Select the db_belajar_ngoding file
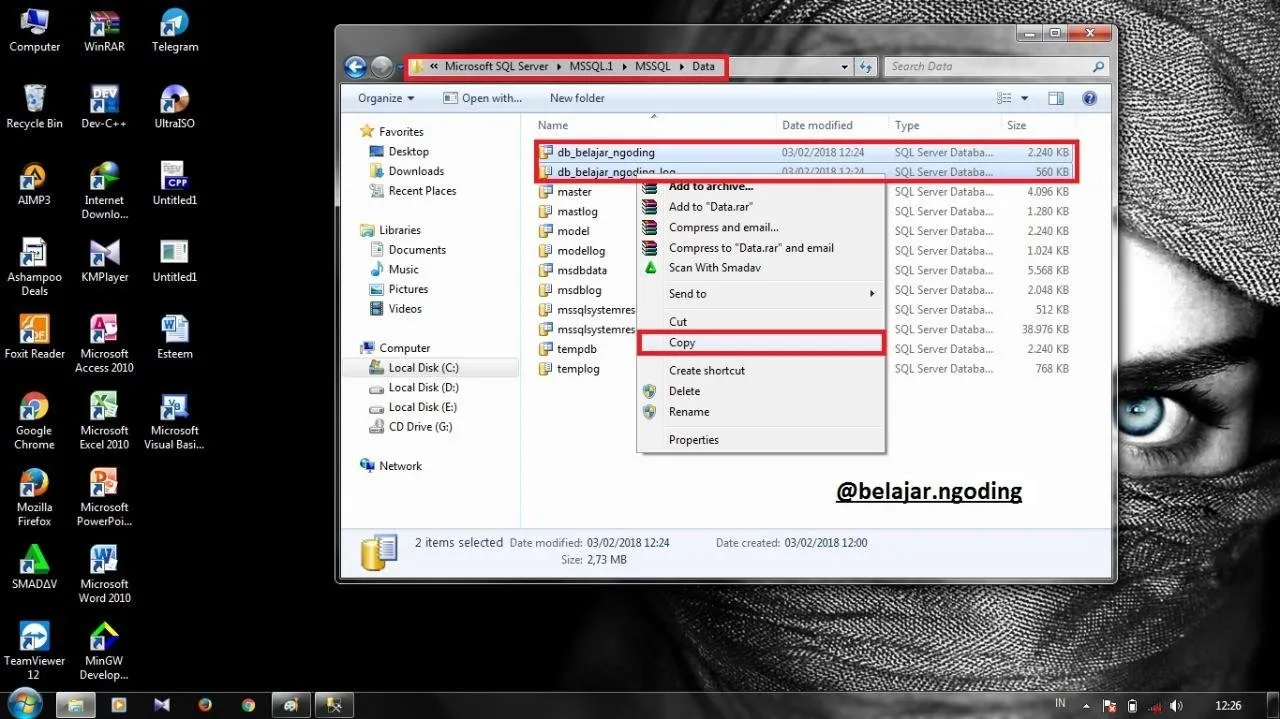 click(x=805, y=153)
